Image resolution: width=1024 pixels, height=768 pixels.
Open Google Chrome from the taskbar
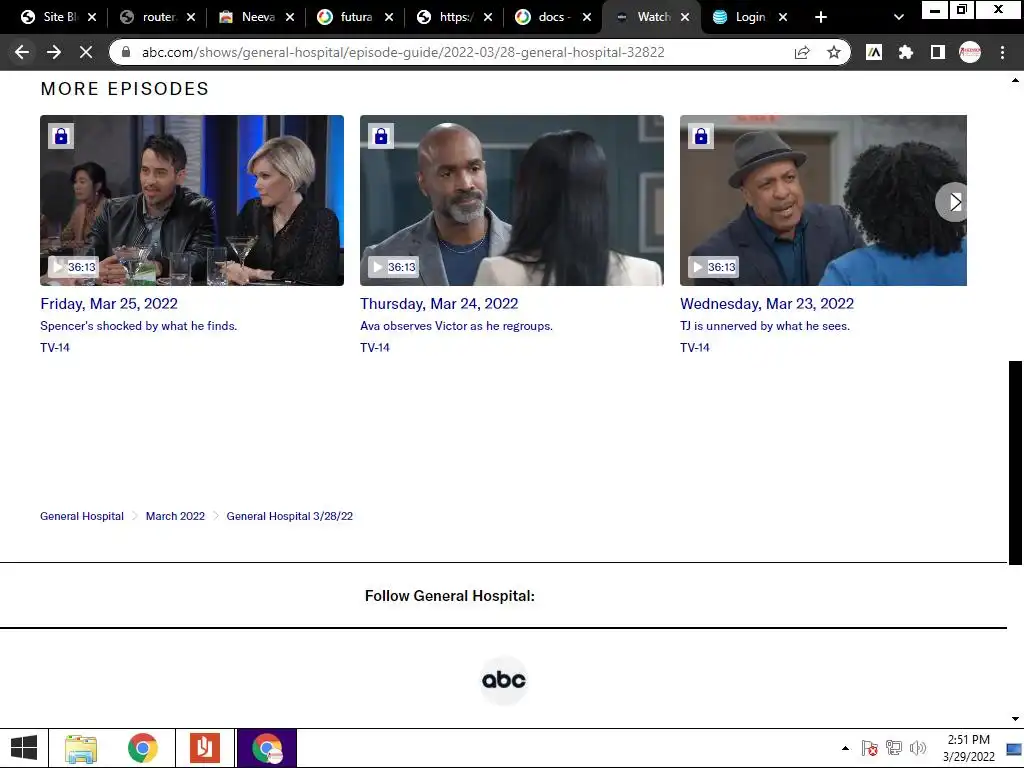(143, 748)
